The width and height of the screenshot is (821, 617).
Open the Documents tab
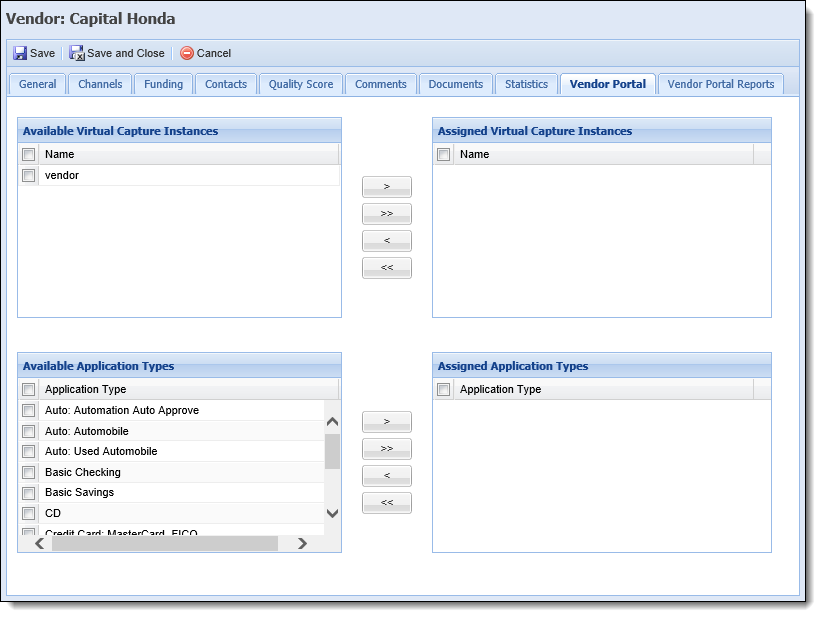point(456,84)
